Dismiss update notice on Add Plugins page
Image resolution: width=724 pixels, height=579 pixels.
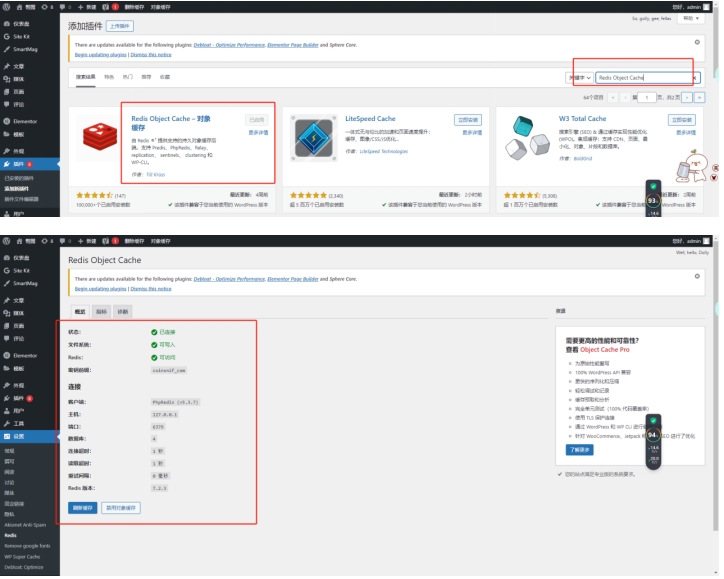tap(697, 42)
